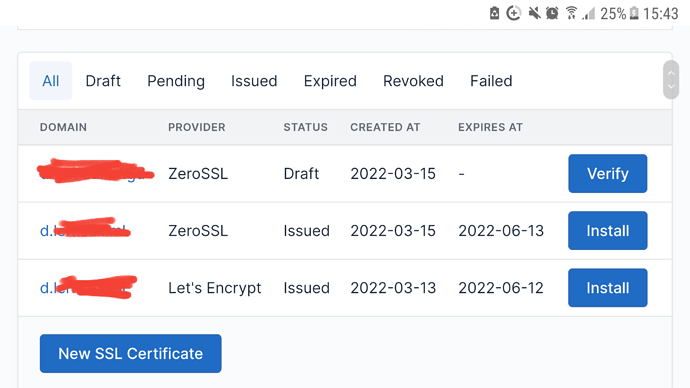
Task: Tap the muted sound status icon
Action: (534, 13)
